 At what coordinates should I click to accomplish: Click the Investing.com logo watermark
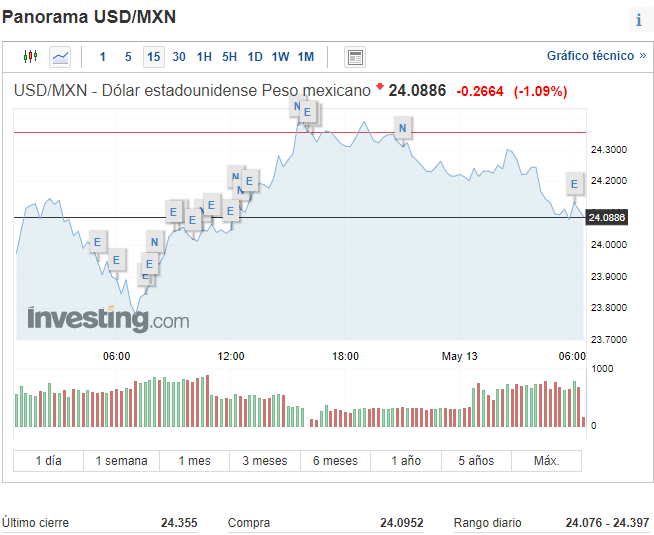pyautogui.click(x=107, y=319)
